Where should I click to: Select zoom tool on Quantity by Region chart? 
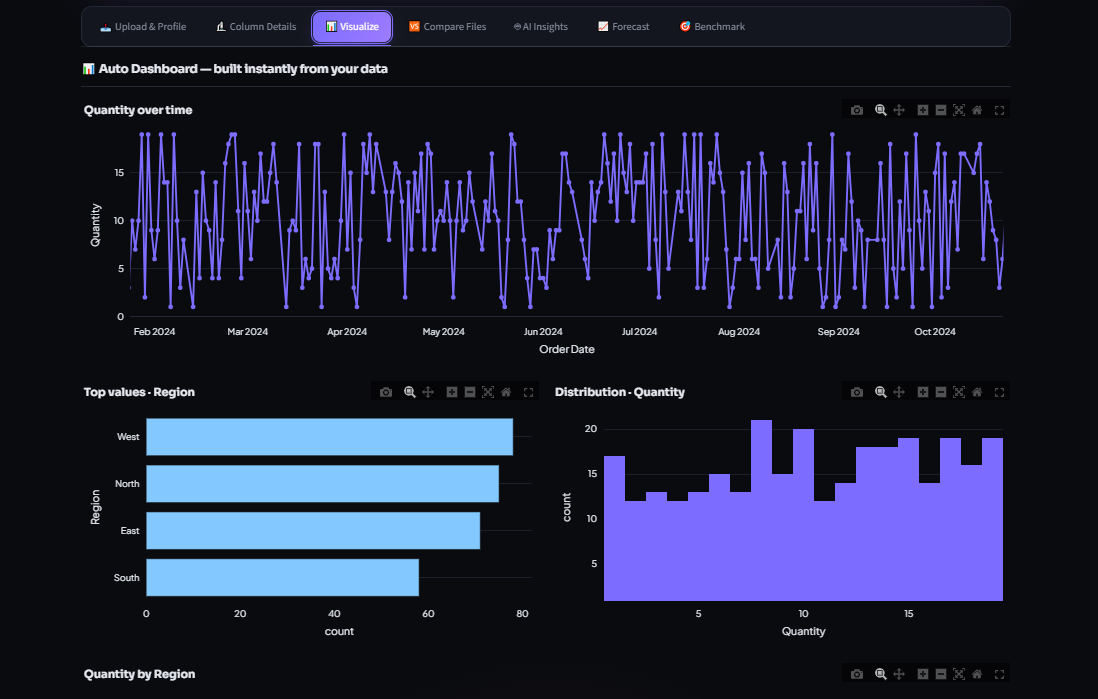click(x=881, y=674)
